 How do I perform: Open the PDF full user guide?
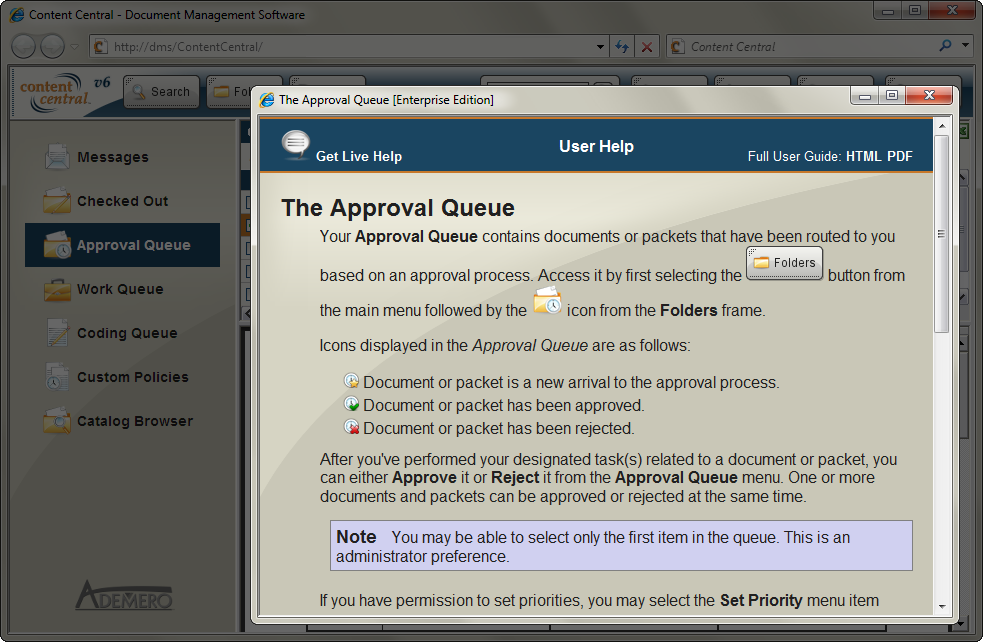click(x=900, y=156)
